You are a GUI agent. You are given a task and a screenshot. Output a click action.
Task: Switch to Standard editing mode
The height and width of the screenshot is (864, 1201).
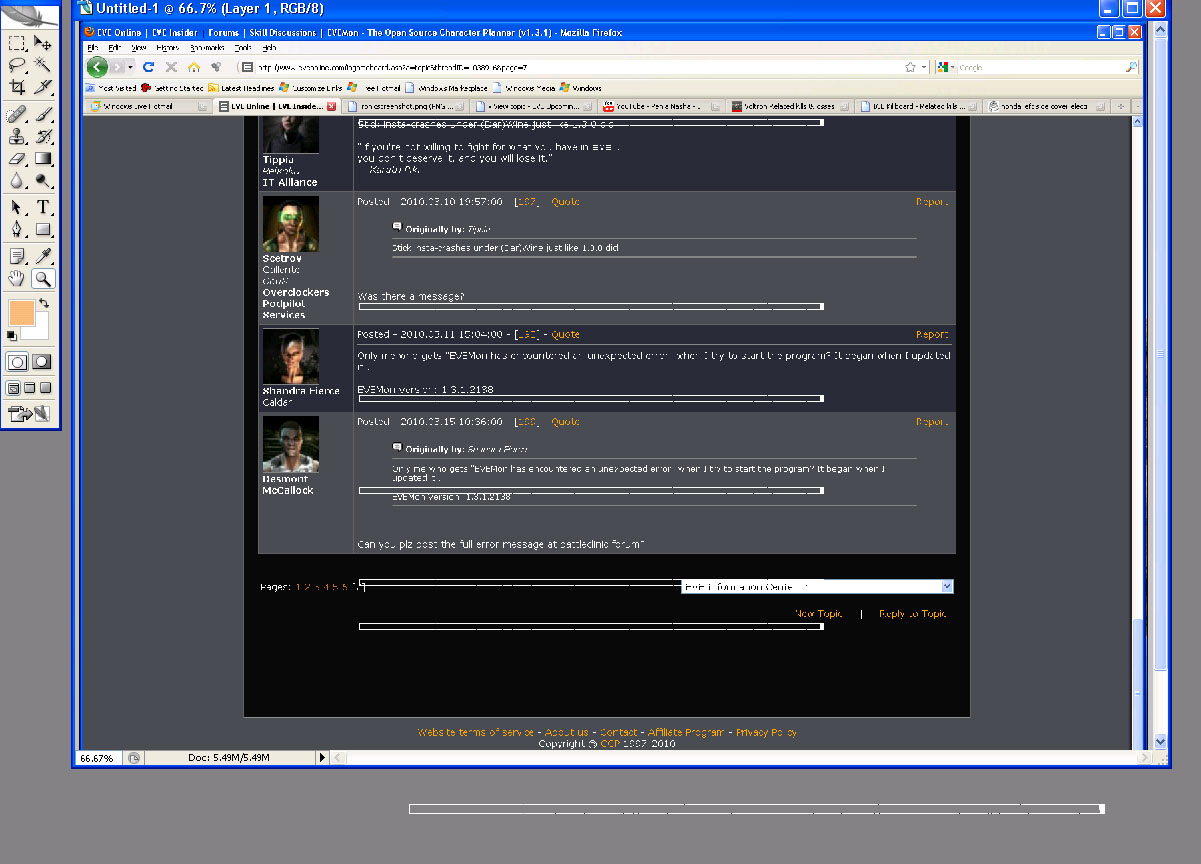(17, 362)
